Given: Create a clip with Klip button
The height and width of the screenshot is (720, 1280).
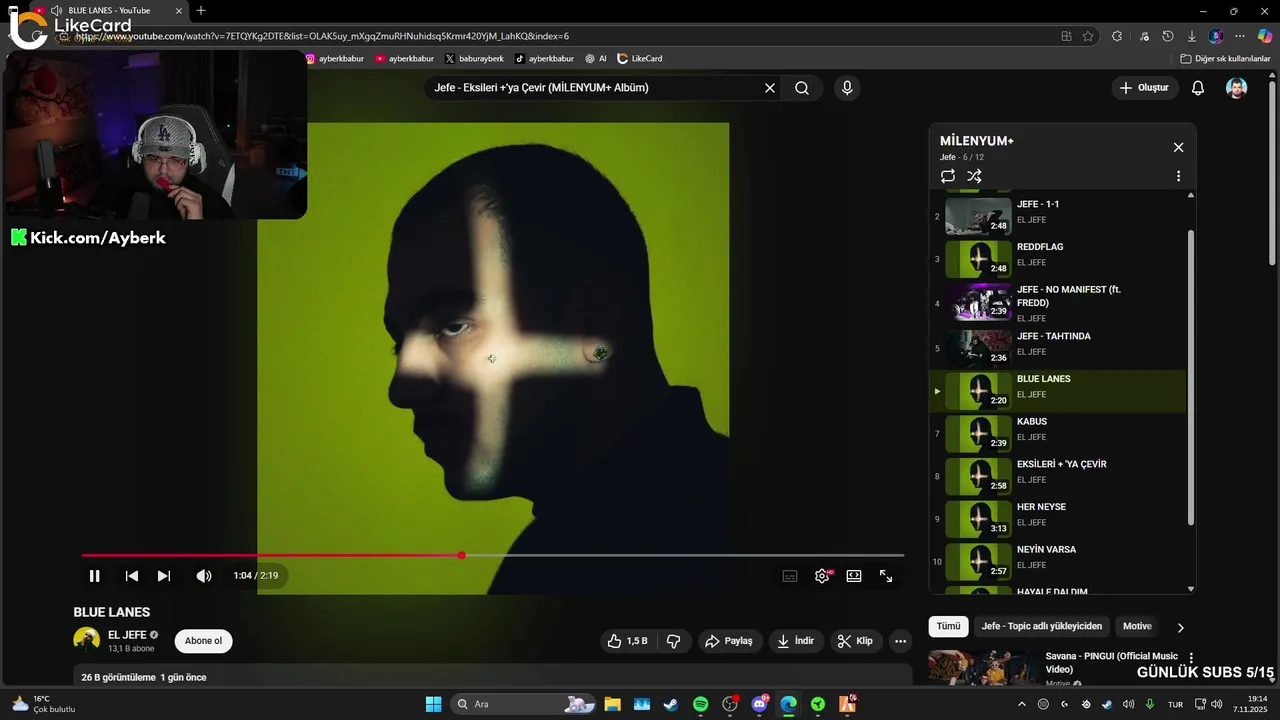Looking at the screenshot, I should [x=855, y=641].
